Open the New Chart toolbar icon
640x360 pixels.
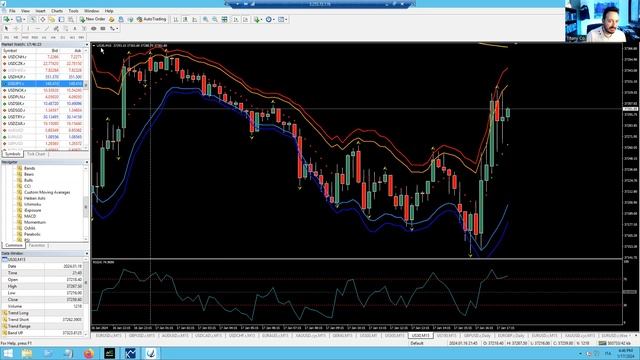pyautogui.click(x=7, y=19)
